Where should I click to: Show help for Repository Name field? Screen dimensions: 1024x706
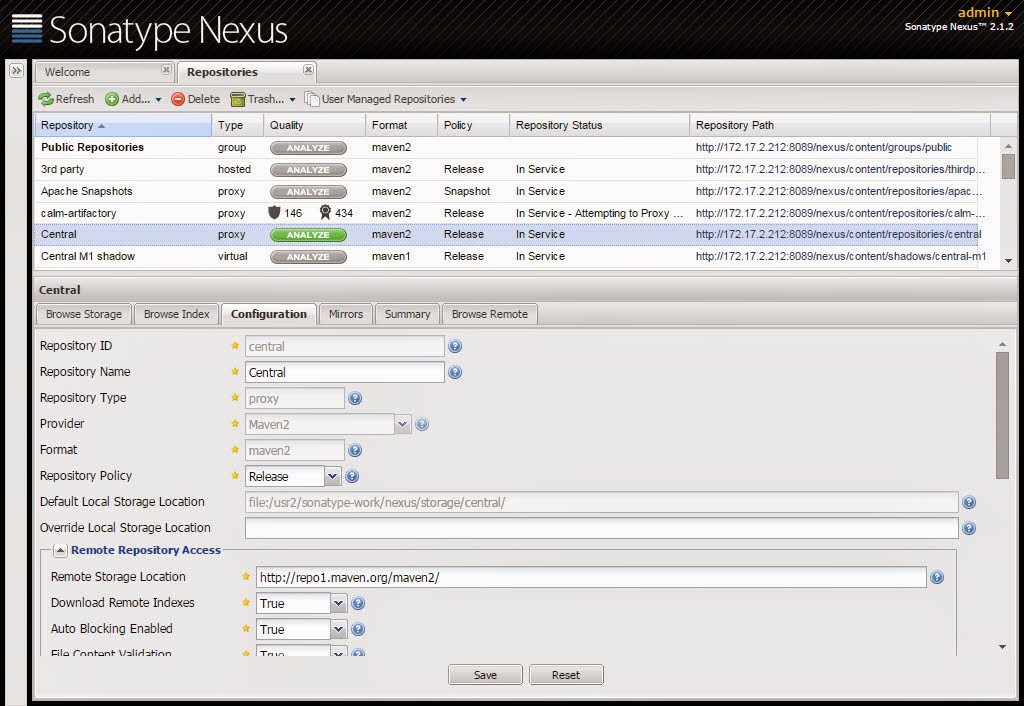tap(455, 372)
